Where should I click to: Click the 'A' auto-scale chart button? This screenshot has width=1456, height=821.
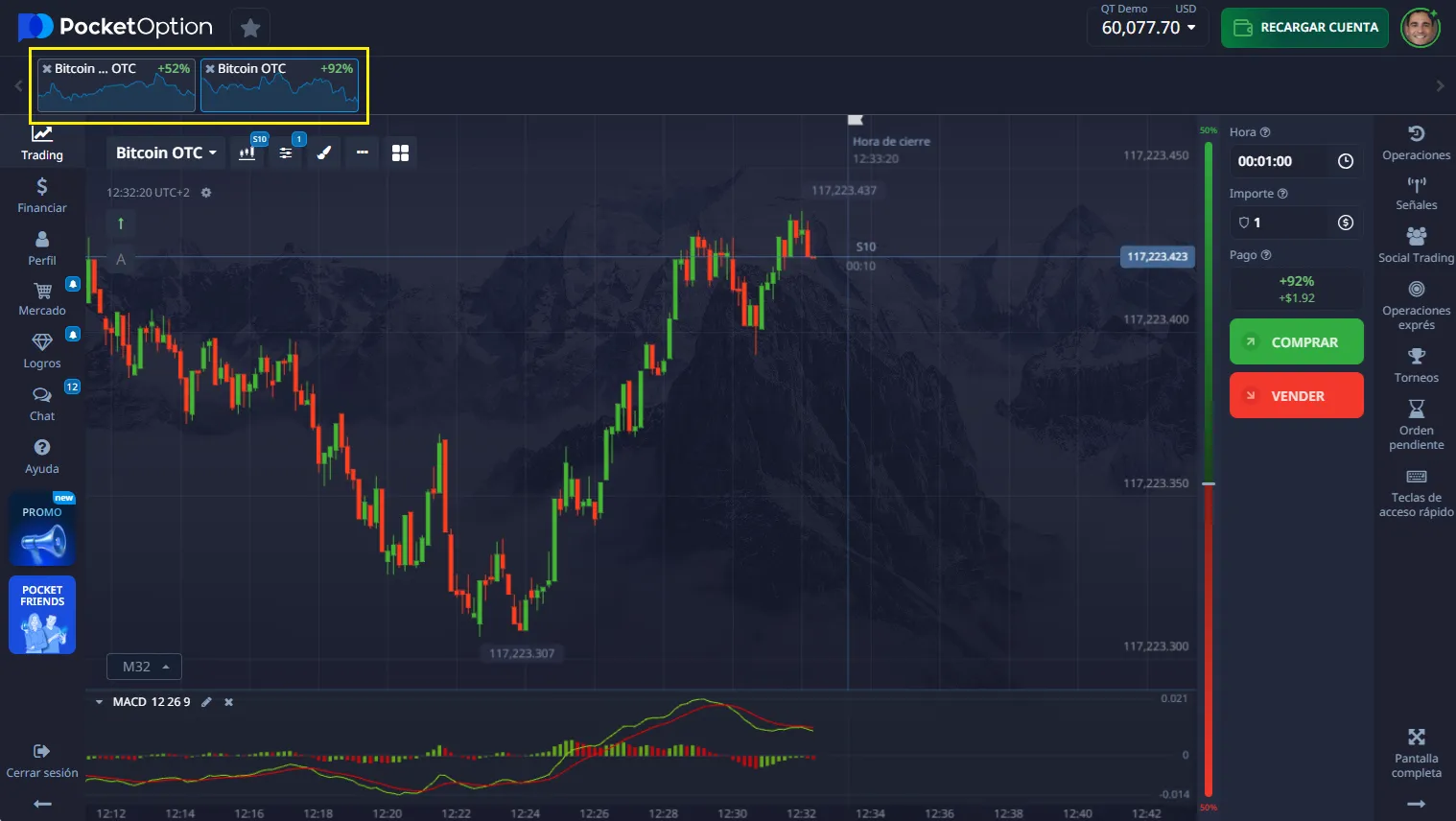[121, 259]
